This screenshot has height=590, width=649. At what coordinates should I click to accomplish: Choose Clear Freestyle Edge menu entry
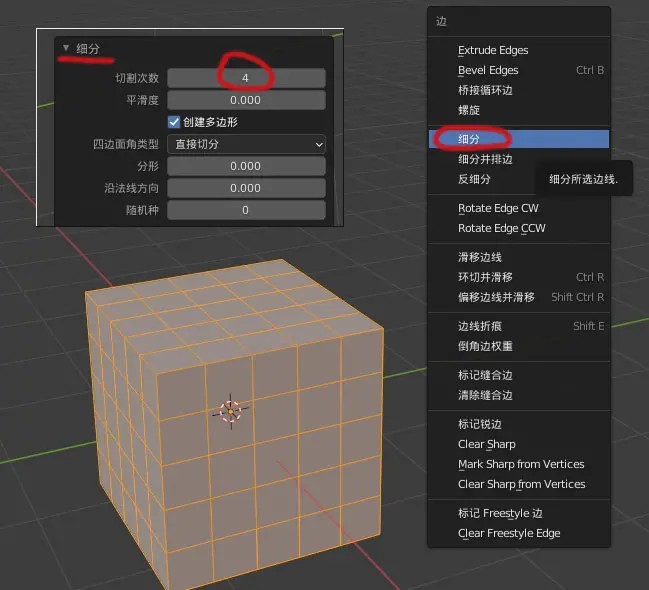(519, 533)
